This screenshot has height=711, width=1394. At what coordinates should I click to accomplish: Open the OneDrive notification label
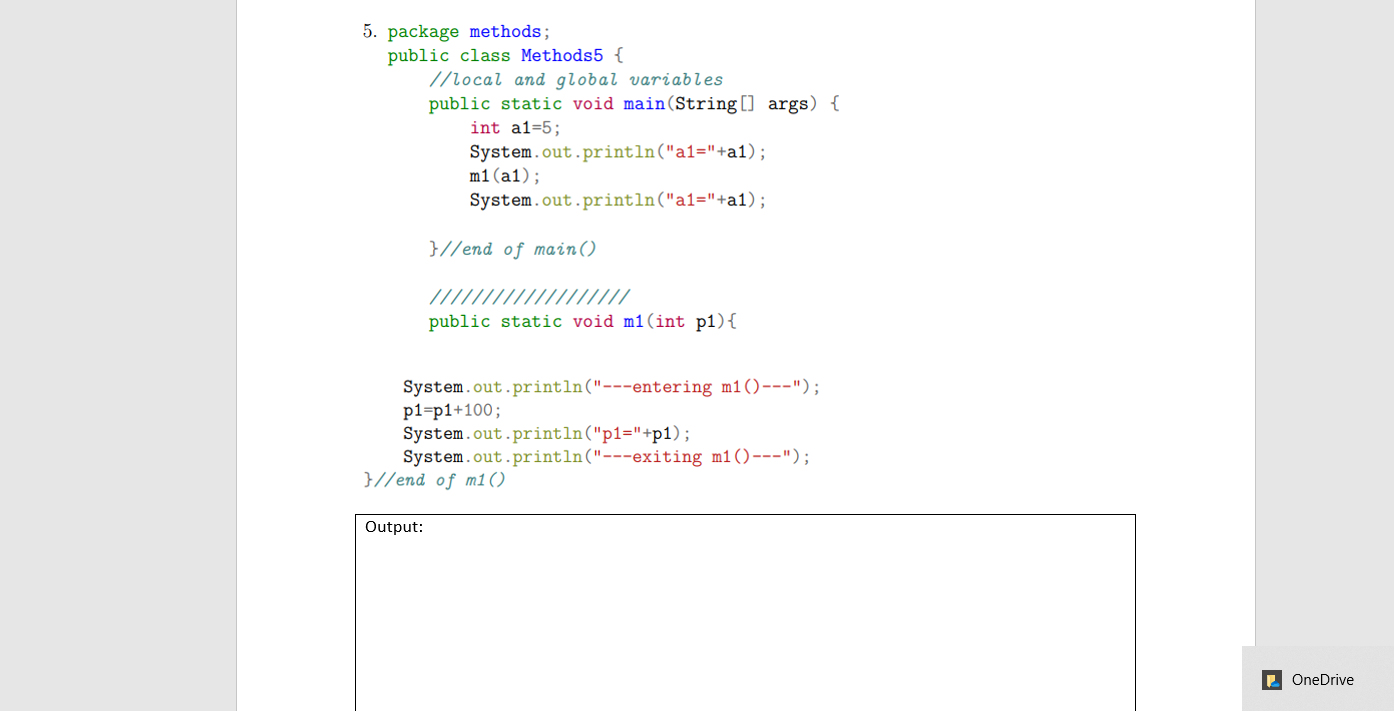[x=1322, y=680]
